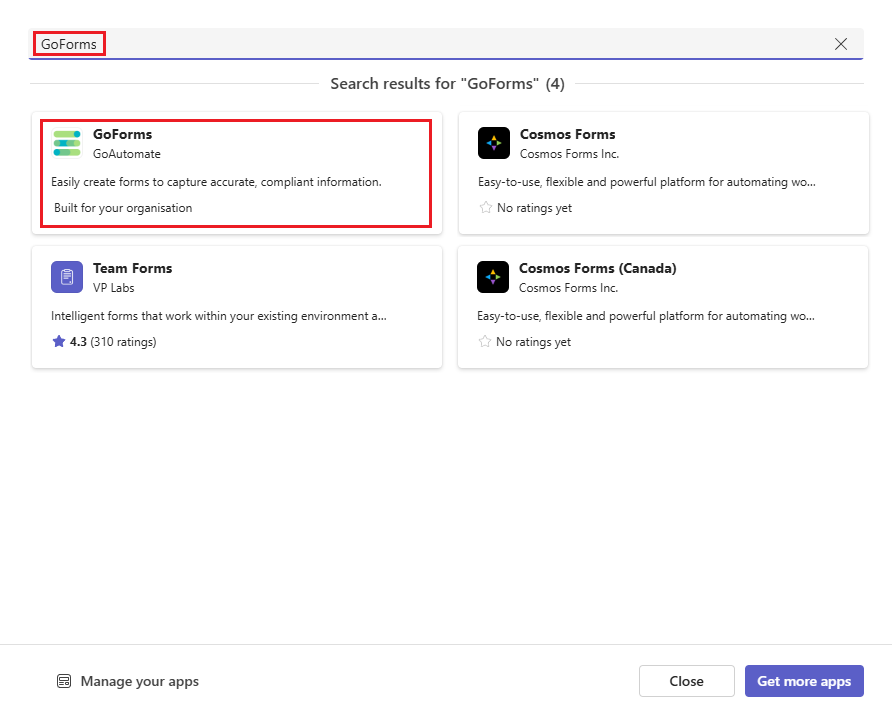This screenshot has height=710, width=892.
Task: Open Manage your apps link
Action: click(x=139, y=681)
